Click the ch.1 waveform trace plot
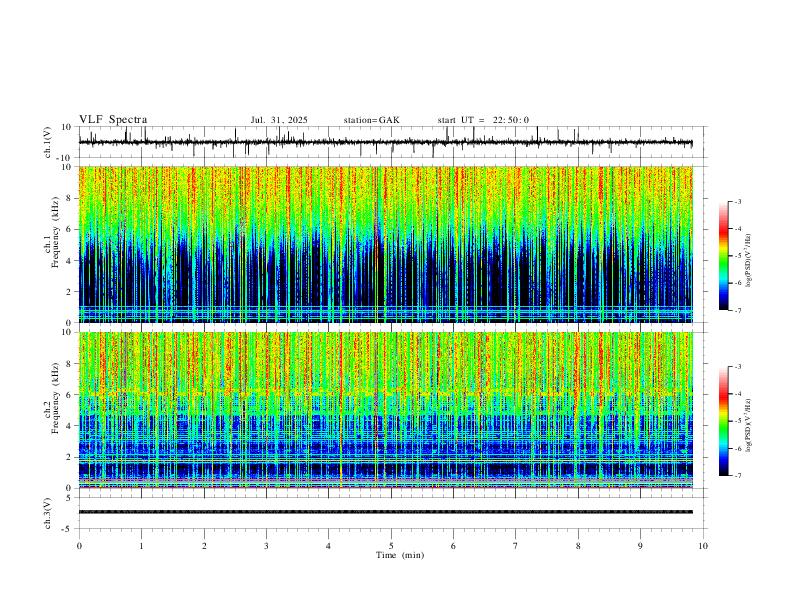 coord(385,142)
